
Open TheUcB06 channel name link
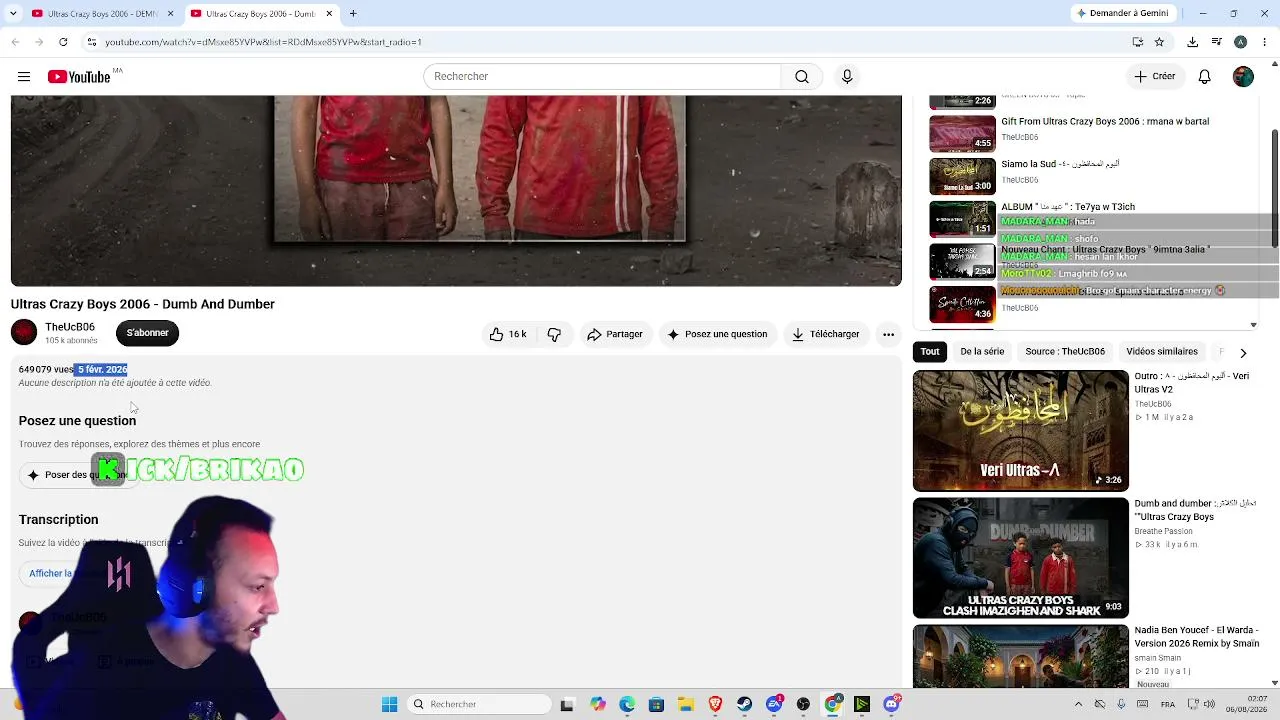pyautogui.click(x=70, y=327)
